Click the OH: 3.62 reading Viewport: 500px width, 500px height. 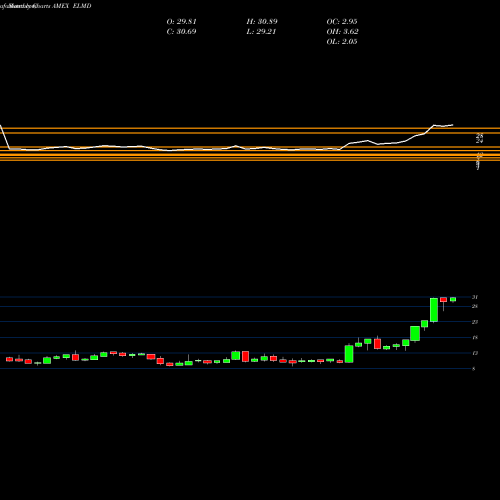pos(343,32)
